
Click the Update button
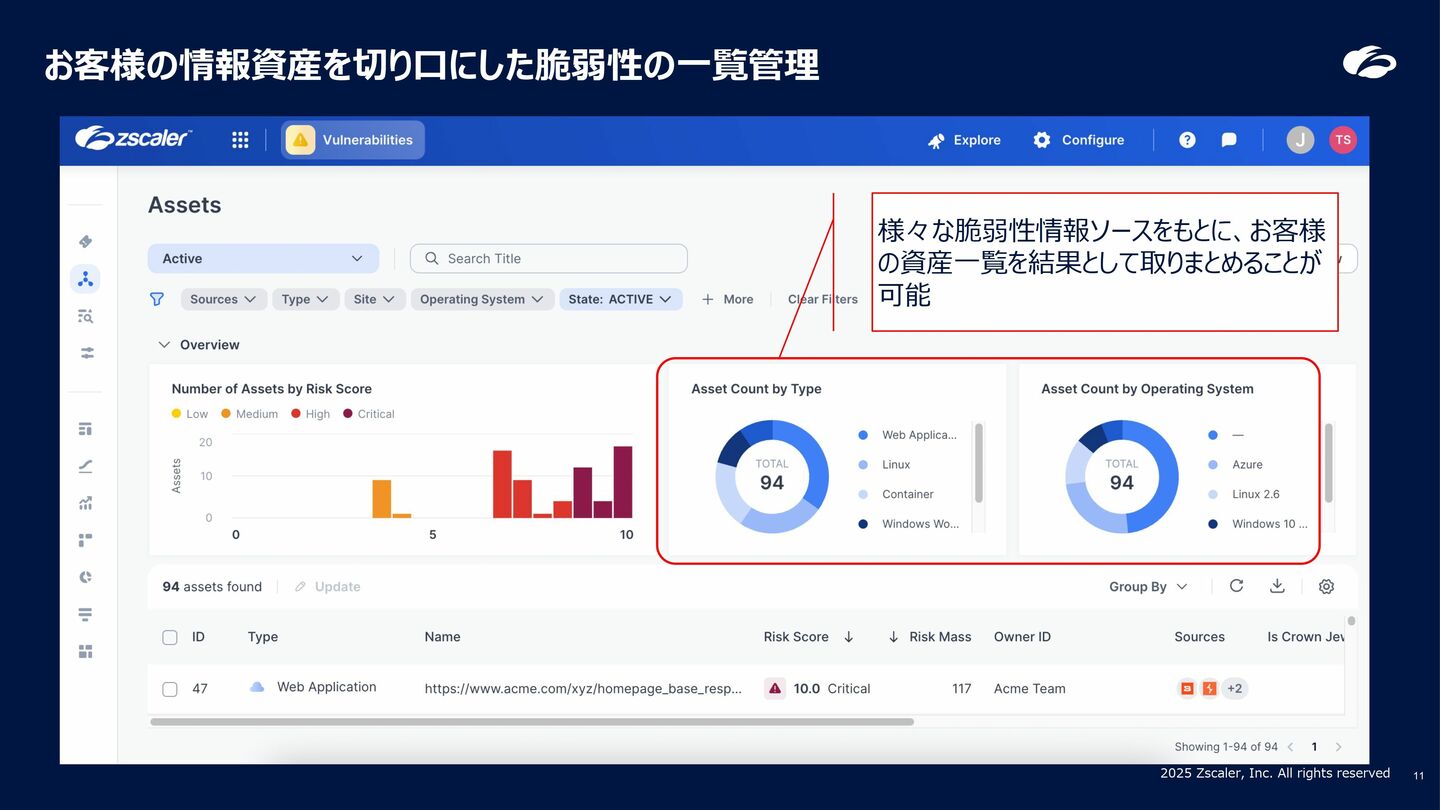tap(327, 587)
